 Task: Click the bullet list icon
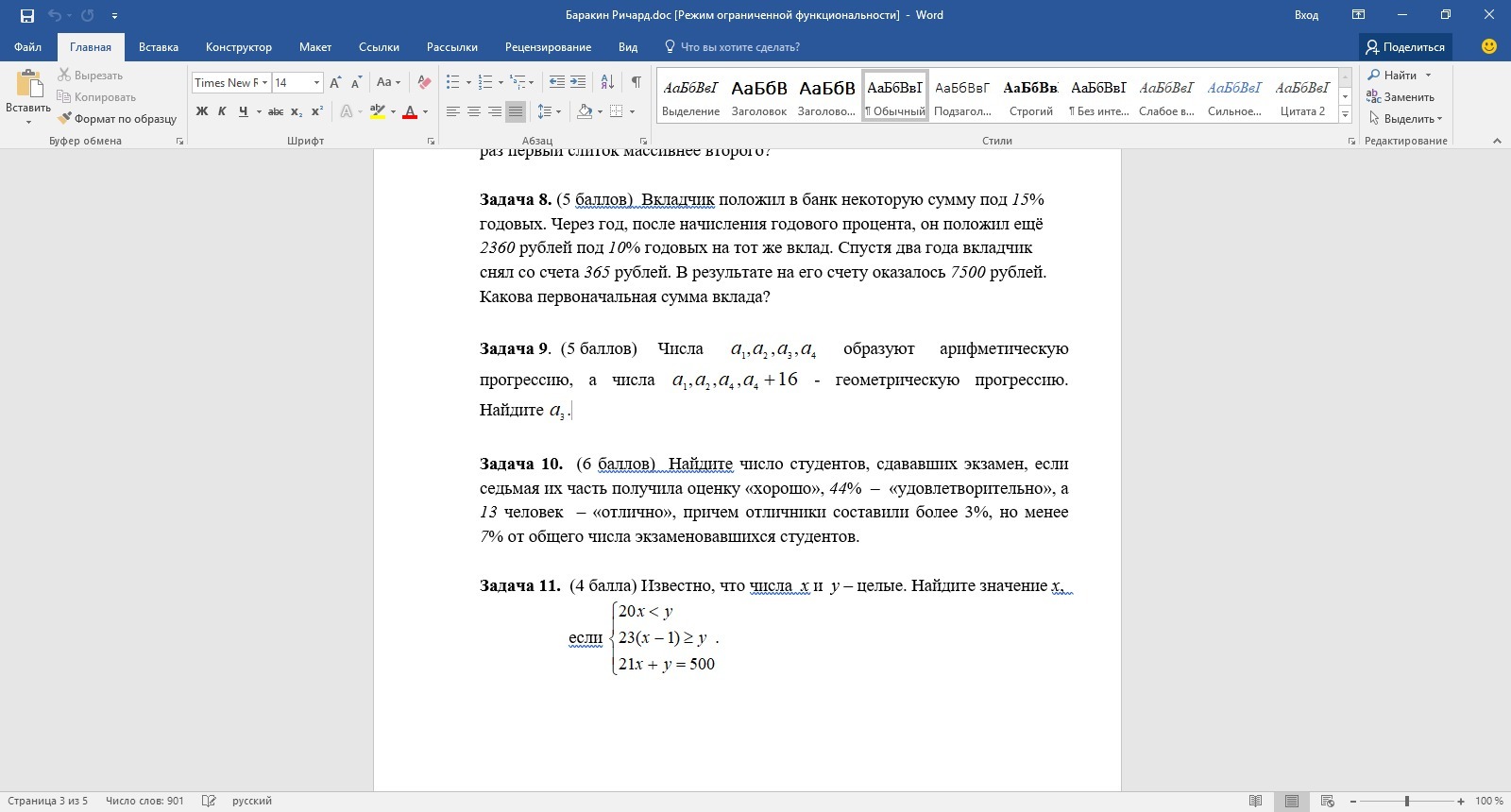coord(452,82)
